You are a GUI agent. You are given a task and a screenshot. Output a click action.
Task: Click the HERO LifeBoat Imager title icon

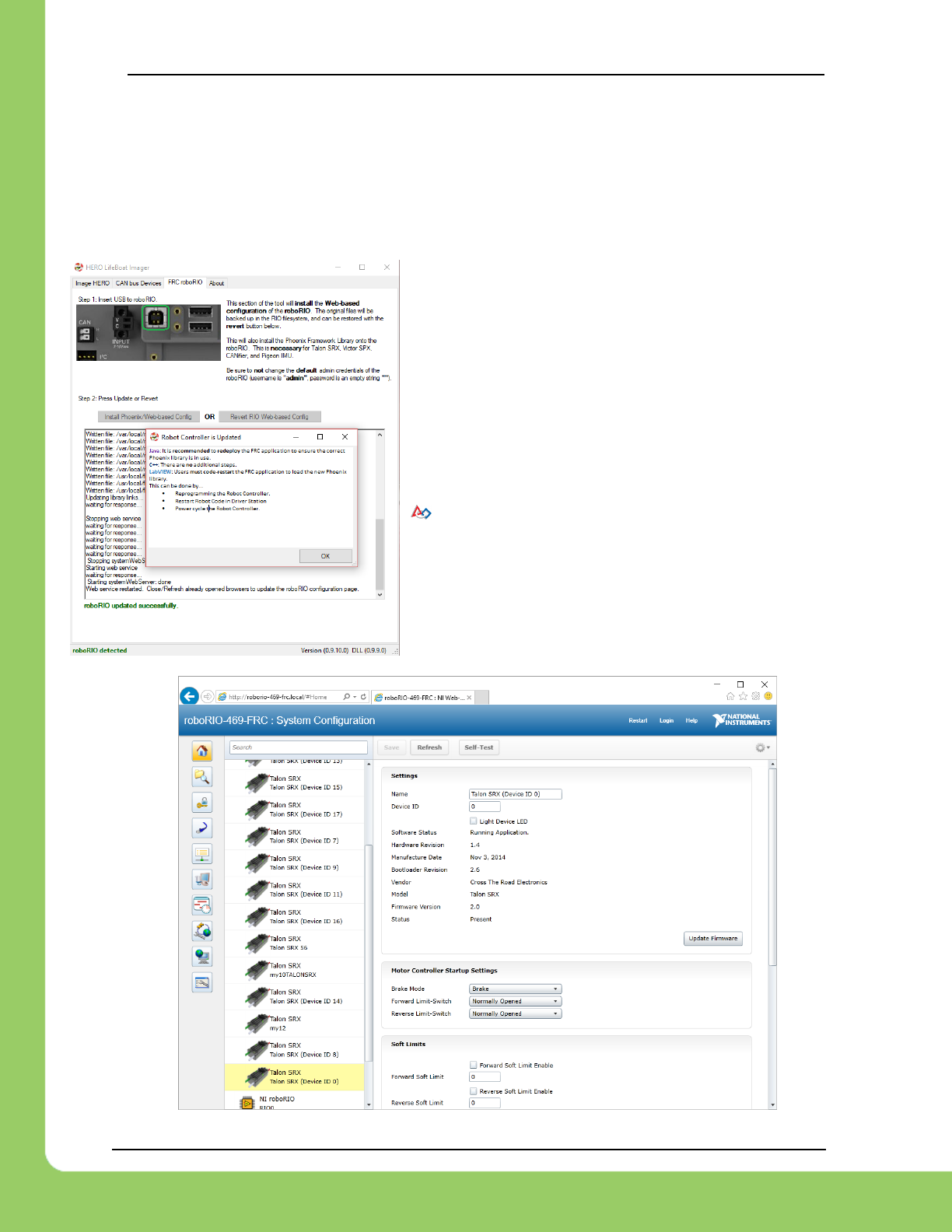[79, 267]
